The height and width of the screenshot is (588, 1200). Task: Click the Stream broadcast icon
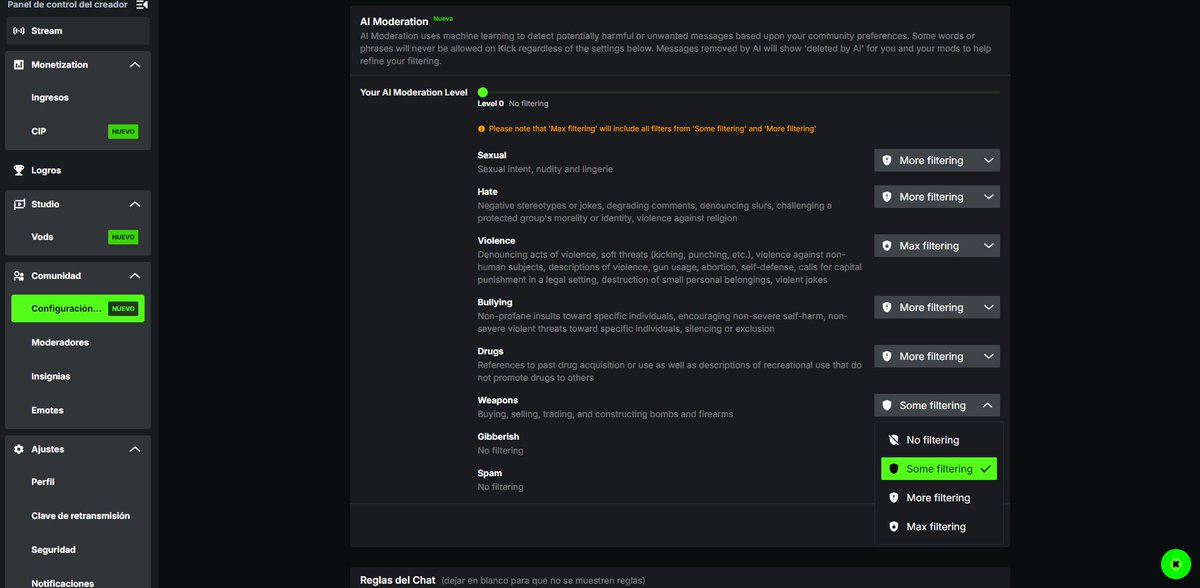pos(19,31)
